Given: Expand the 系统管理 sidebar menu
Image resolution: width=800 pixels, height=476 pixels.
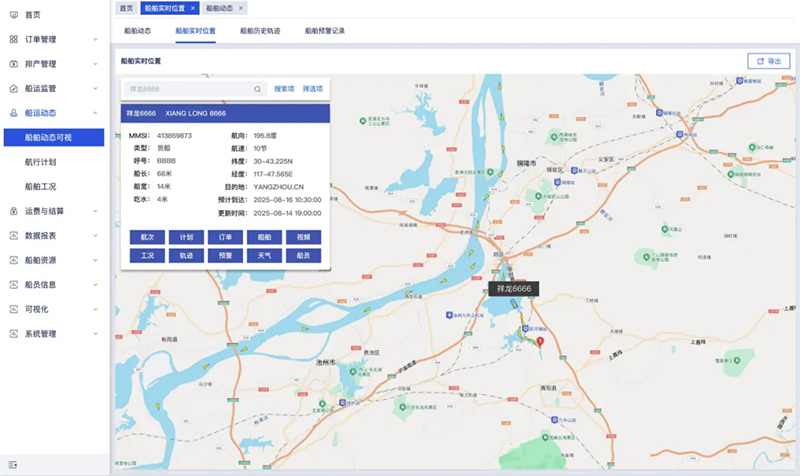Looking at the screenshot, I should point(95,334).
